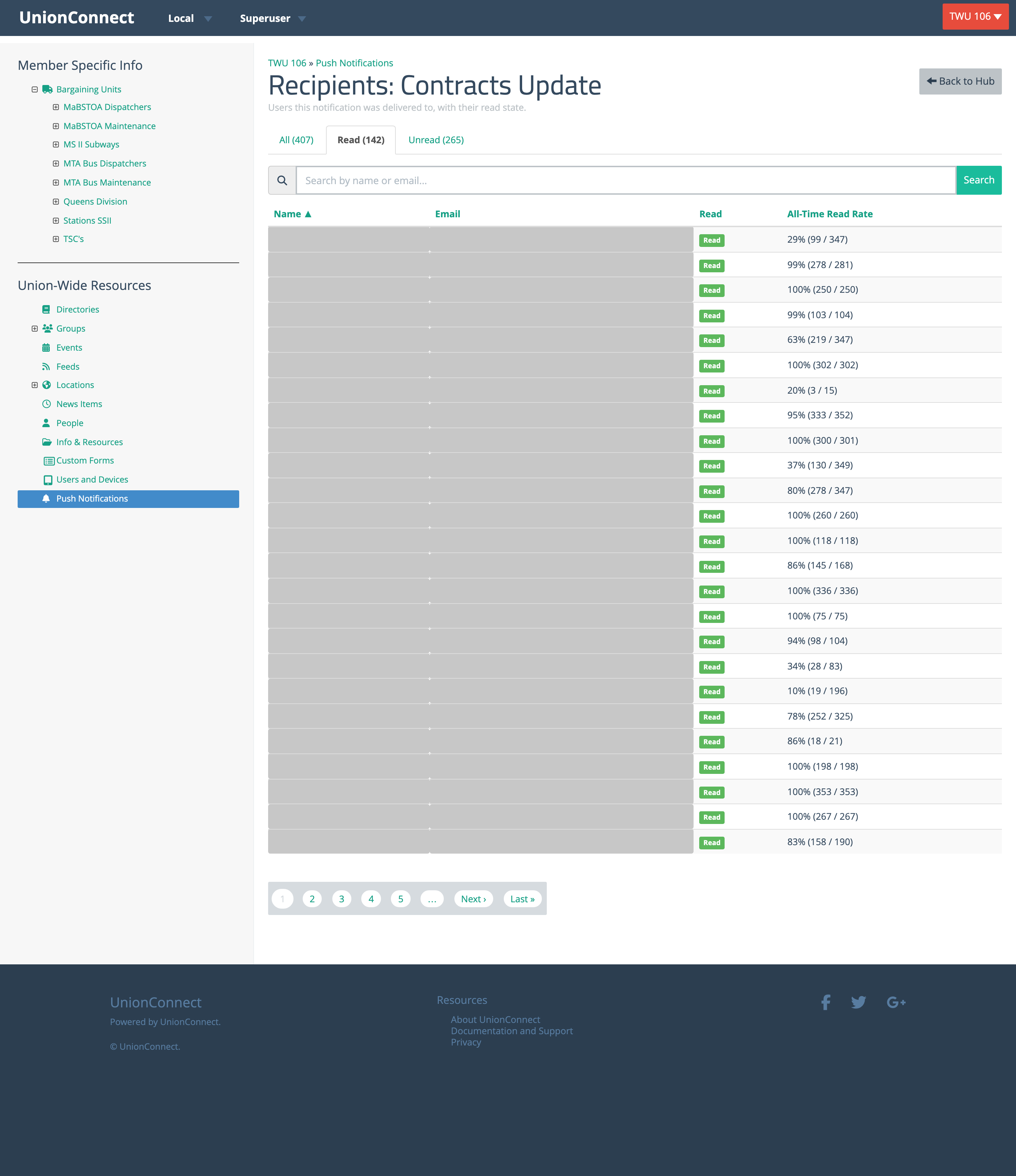The height and width of the screenshot is (1176, 1016).
Task: Select the '83% (158 / 190)' read rate cell
Action: click(x=820, y=842)
